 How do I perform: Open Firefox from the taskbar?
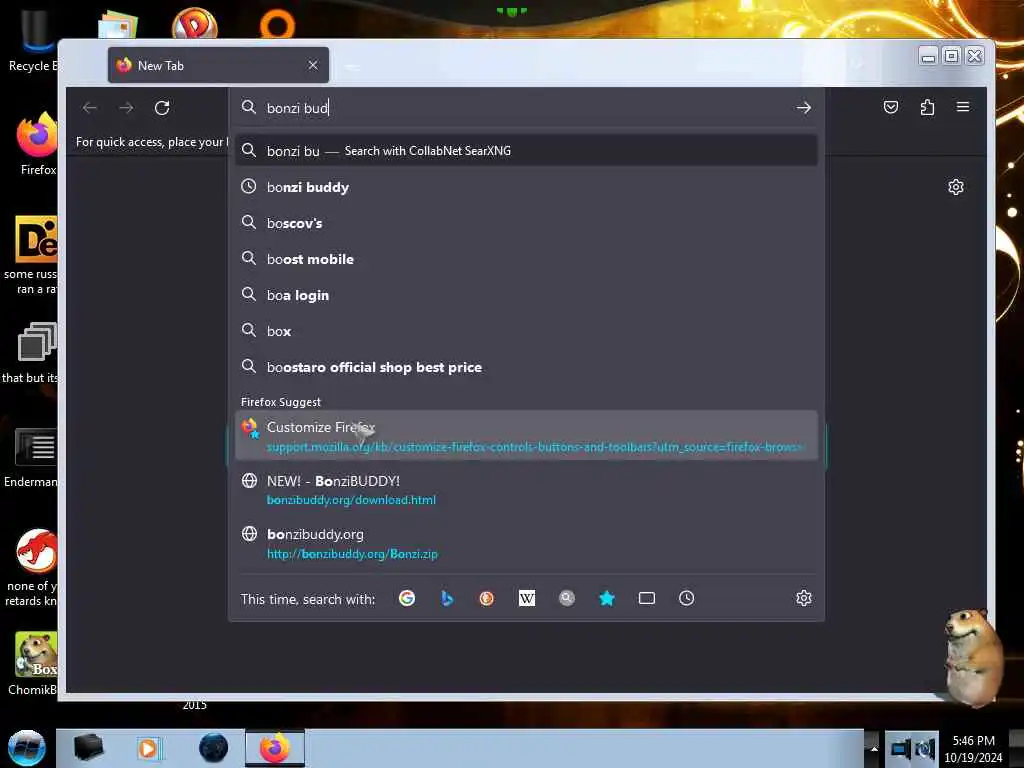click(275, 748)
